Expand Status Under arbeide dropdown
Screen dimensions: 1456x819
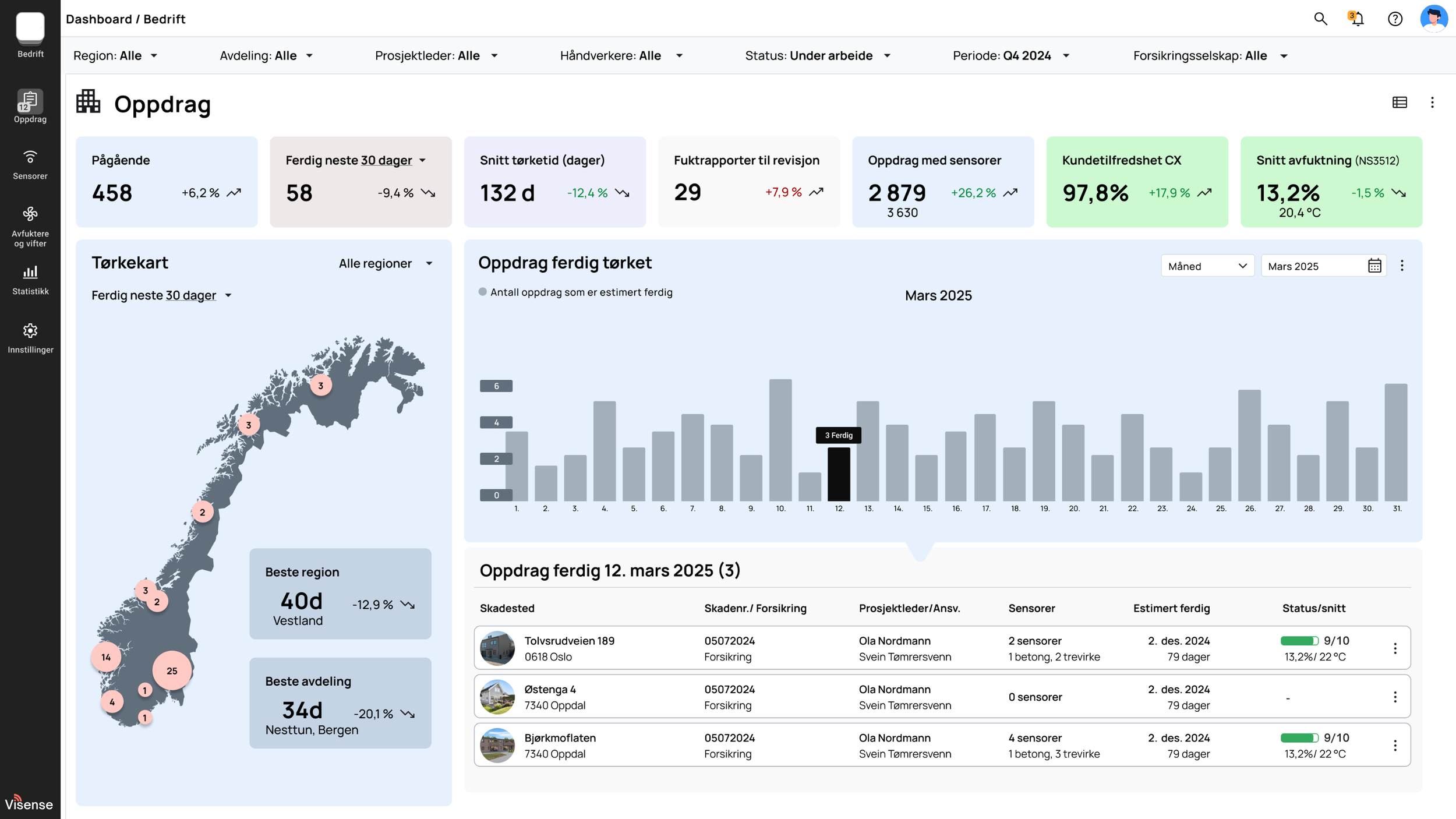(x=818, y=56)
